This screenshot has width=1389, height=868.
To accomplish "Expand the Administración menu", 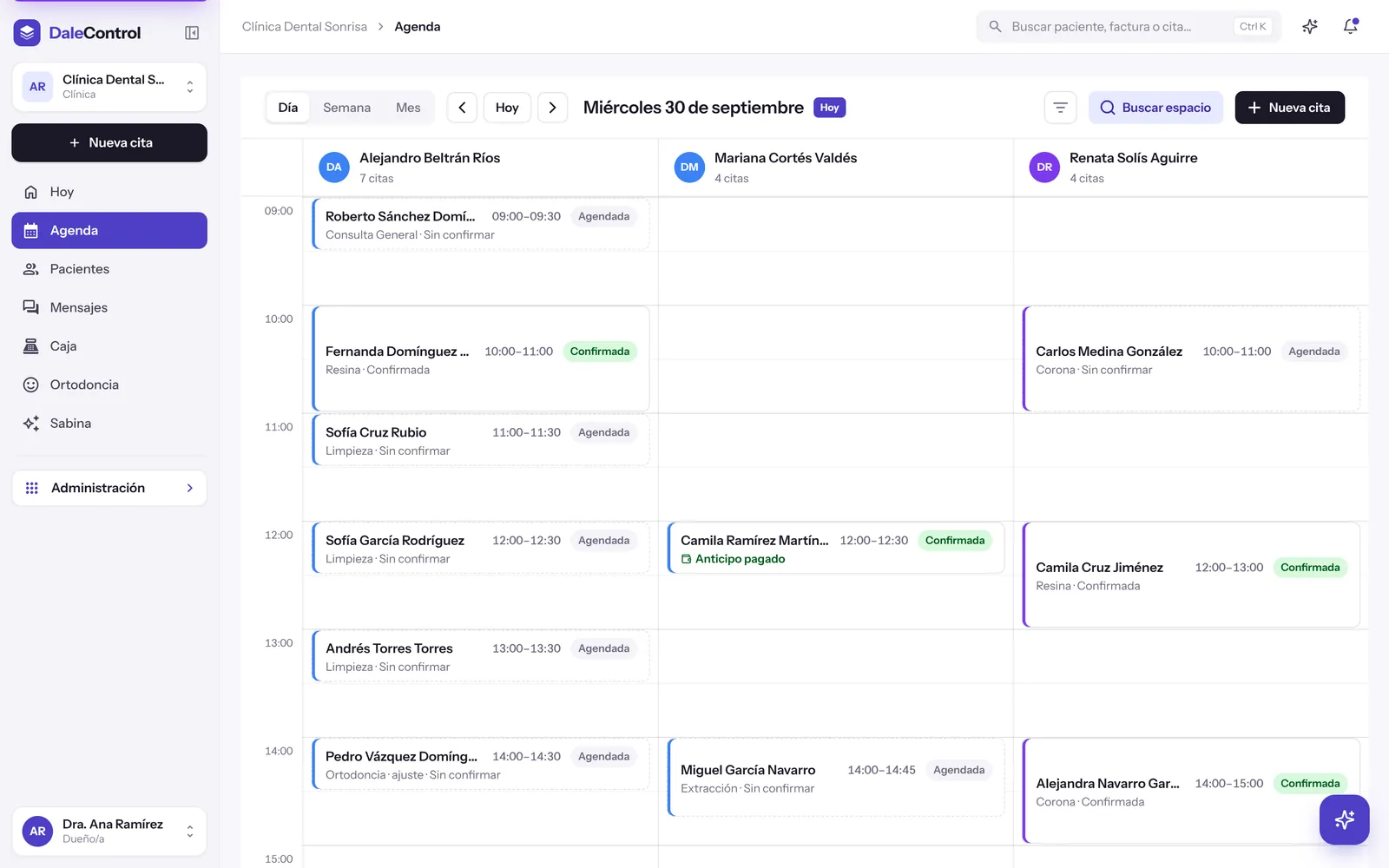I will pyautogui.click(x=109, y=488).
